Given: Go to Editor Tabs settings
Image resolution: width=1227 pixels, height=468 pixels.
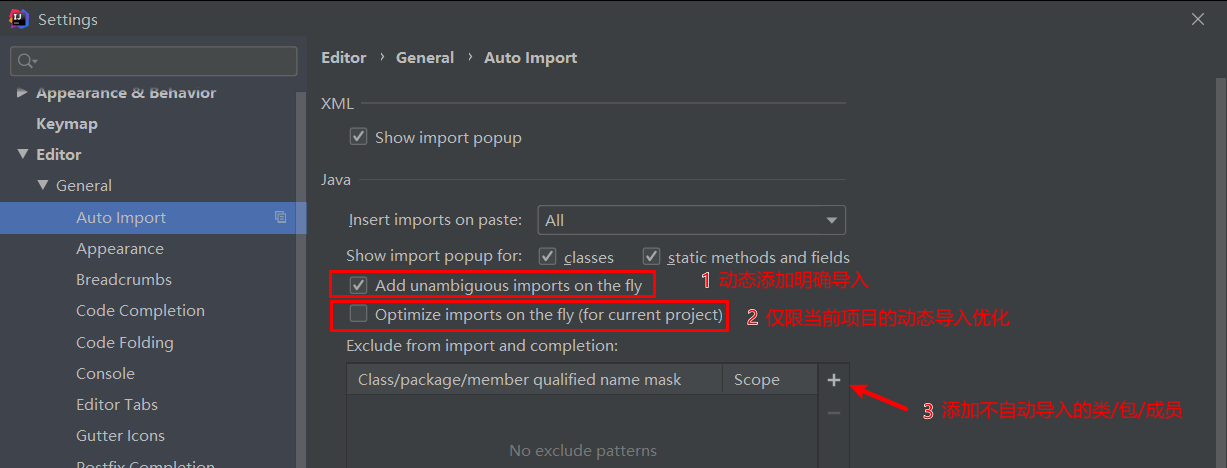Looking at the screenshot, I should coord(117,404).
